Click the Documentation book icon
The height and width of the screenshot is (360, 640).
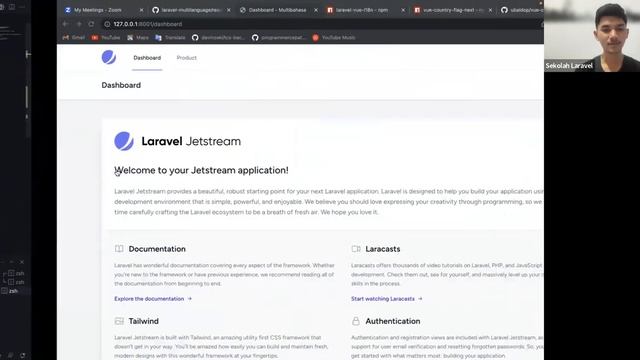tap(119, 249)
